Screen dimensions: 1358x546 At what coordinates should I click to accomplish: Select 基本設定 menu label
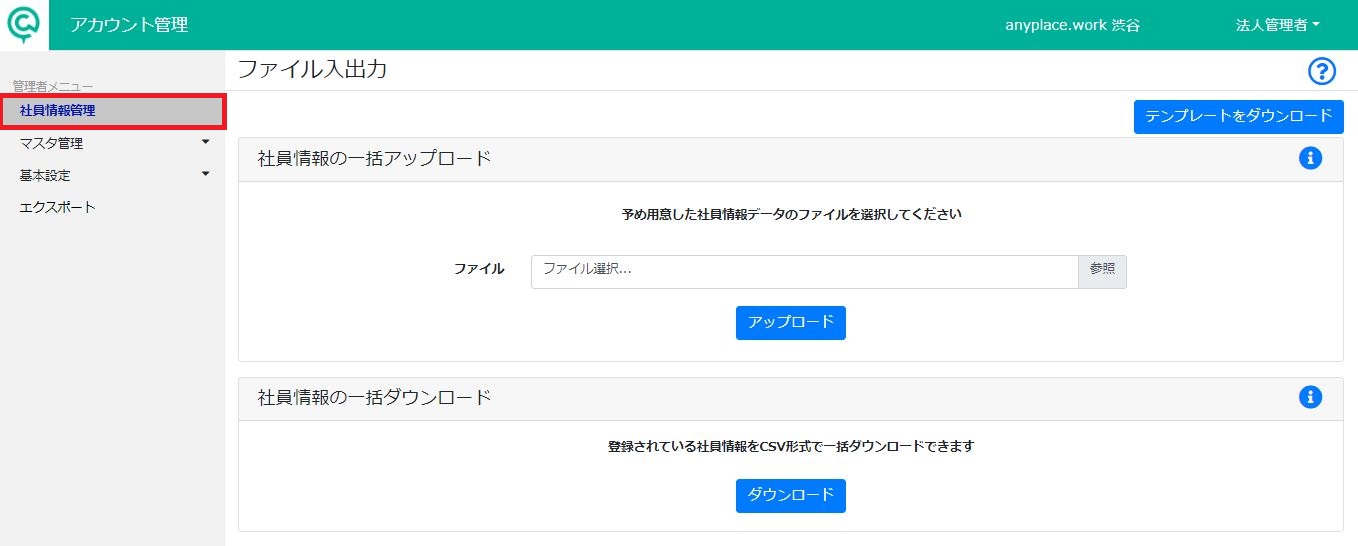click(45, 175)
